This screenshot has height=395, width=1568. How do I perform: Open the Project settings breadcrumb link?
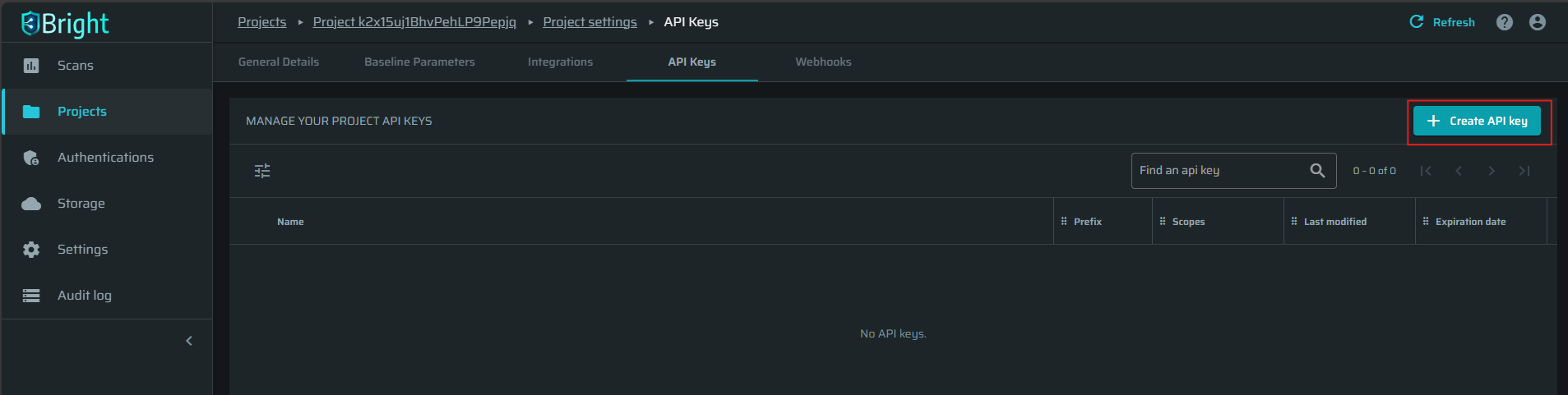[590, 22]
